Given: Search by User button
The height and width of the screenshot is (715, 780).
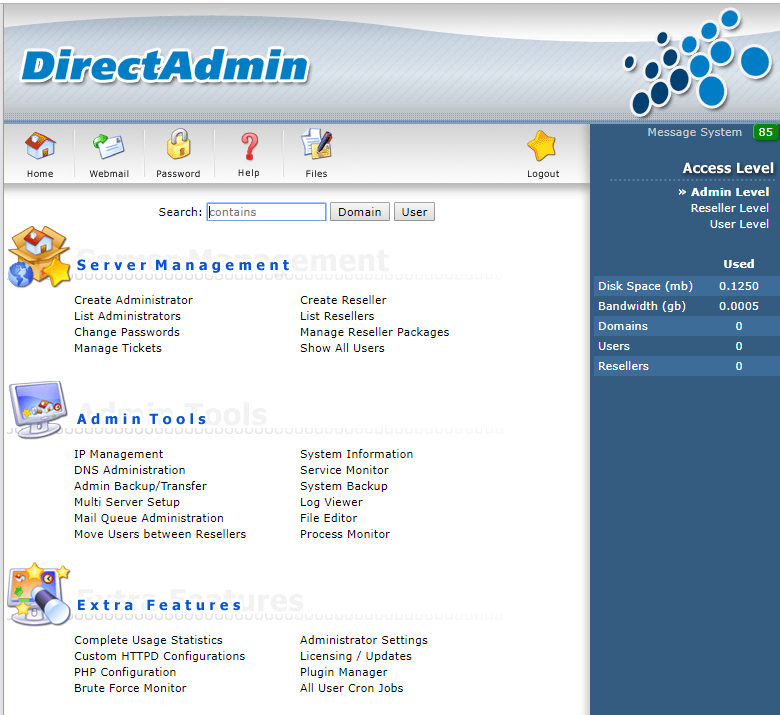Looking at the screenshot, I should pos(414,212).
